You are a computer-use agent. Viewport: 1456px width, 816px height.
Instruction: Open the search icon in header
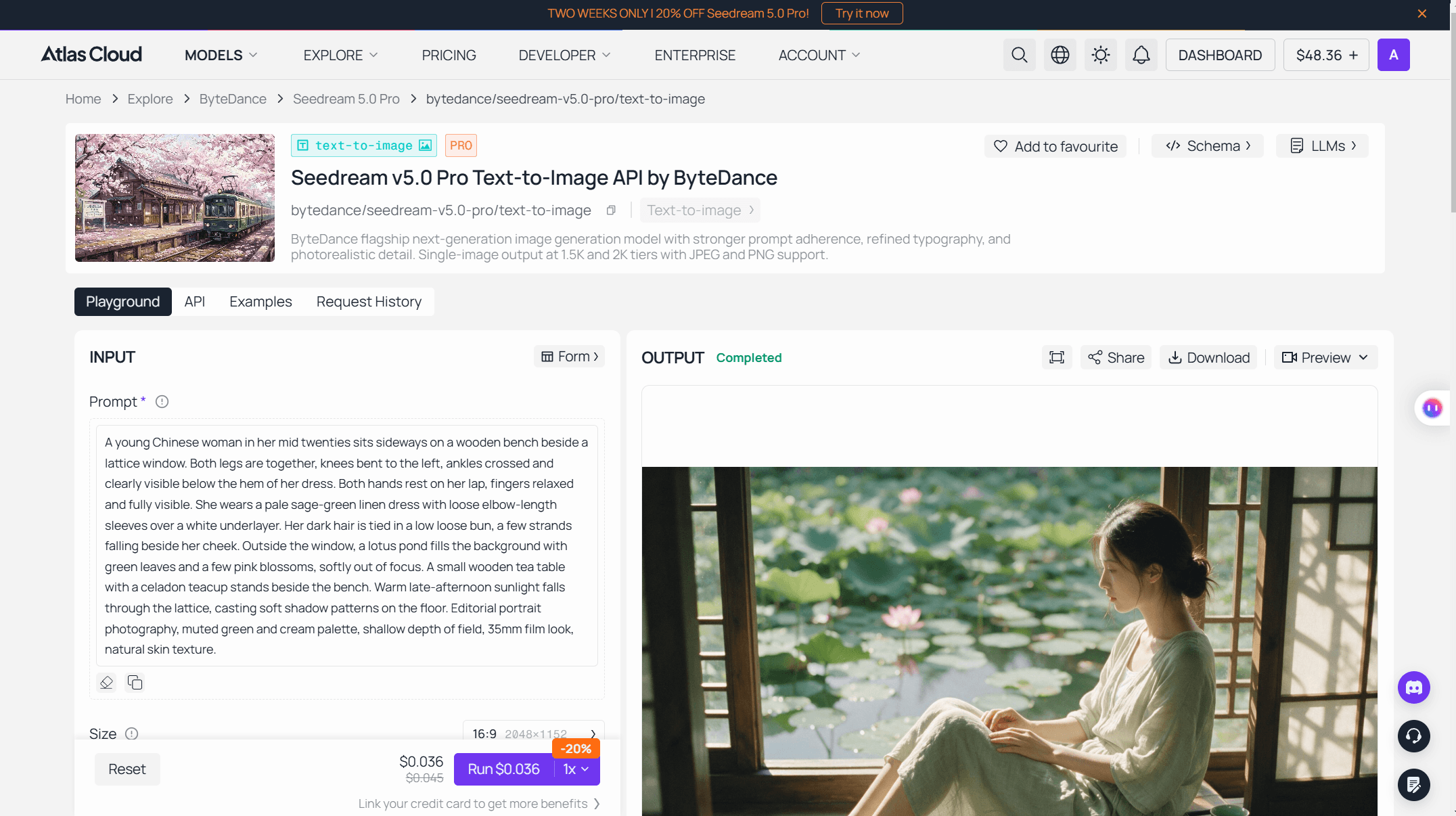(x=1019, y=55)
